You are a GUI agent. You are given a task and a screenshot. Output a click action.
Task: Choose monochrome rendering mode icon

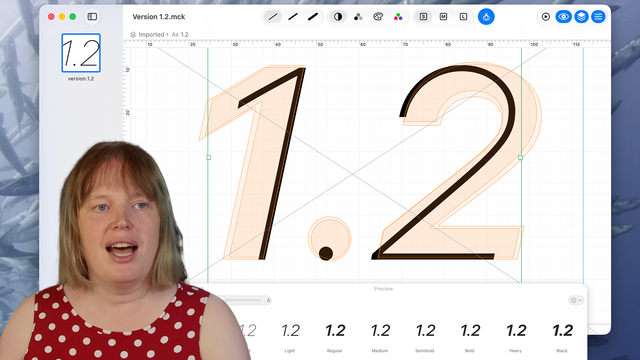[338, 17]
